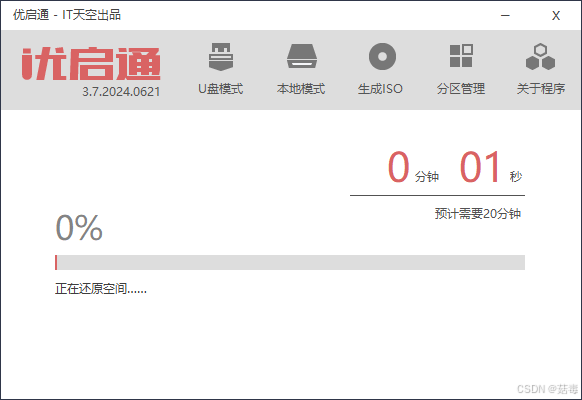The height and width of the screenshot is (400, 582).
Task: Click the hexagons icon for 关于程序
Action: (540, 57)
